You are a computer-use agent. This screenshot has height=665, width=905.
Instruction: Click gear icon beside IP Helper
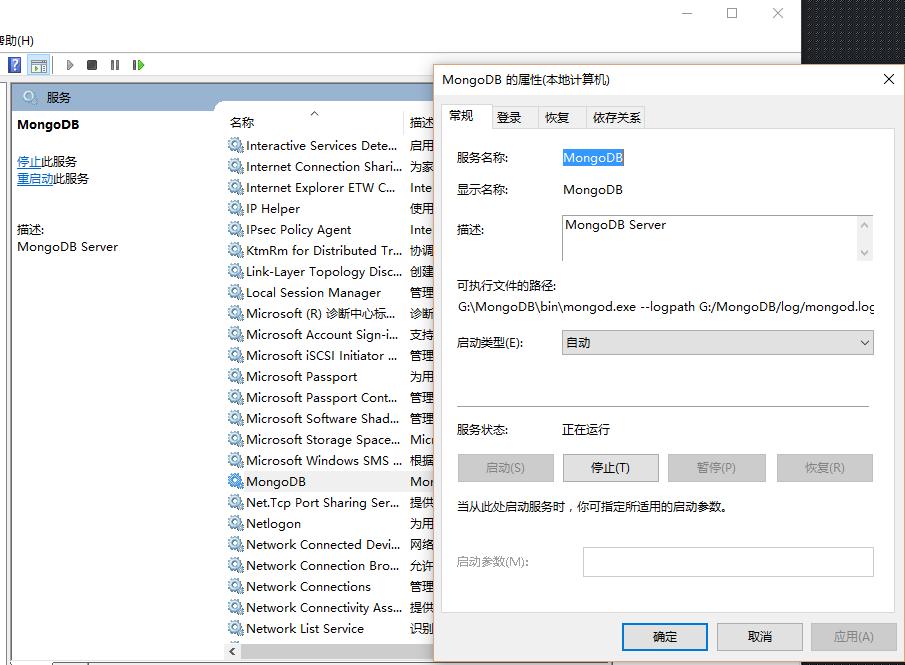(x=235, y=208)
